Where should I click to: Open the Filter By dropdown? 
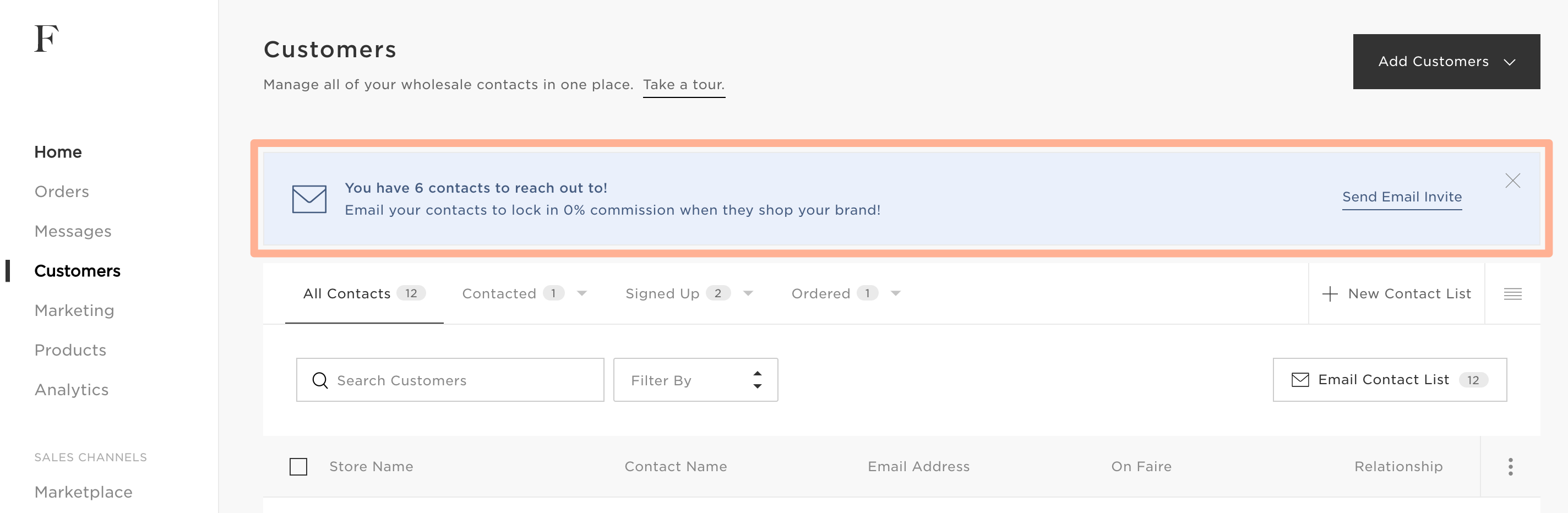(x=695, y=380)
